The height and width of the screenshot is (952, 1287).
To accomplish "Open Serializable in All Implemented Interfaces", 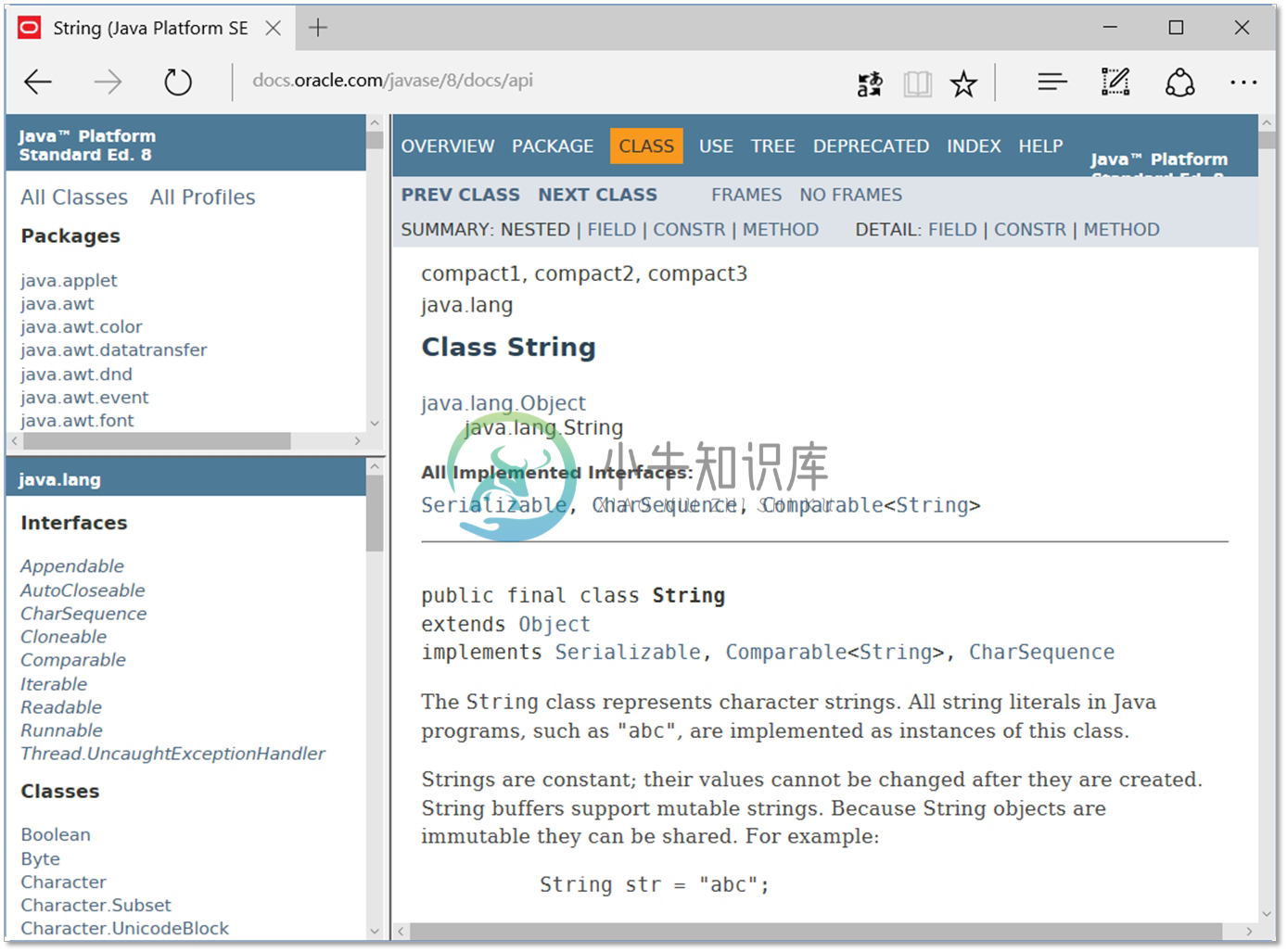I will click(x=494, y=505).
